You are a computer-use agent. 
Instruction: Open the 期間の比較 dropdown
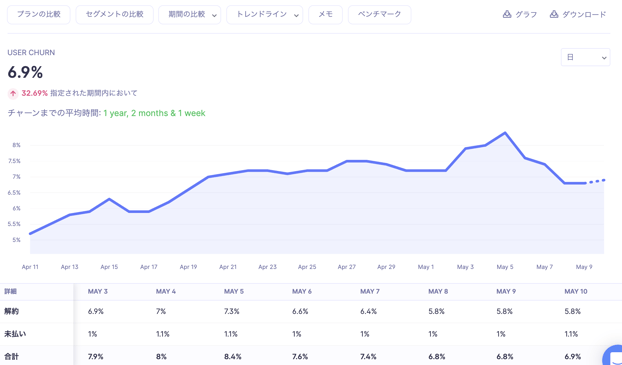point(190,15)
